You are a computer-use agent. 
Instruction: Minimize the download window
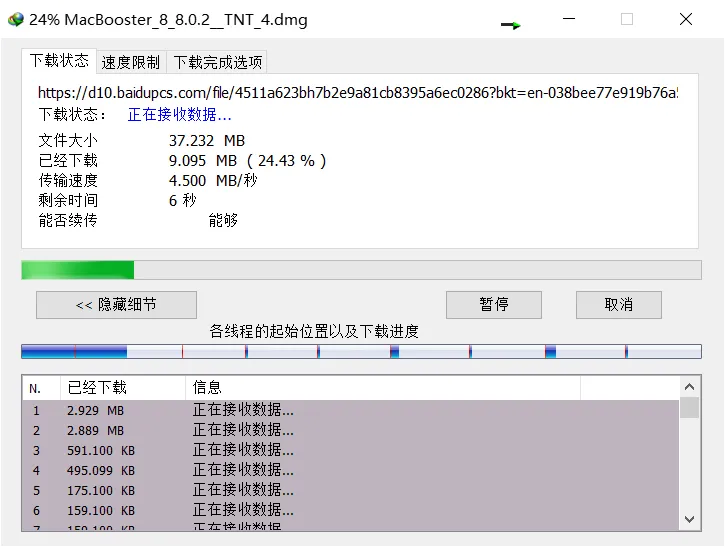pyautogui.click(x=569, y=19)
